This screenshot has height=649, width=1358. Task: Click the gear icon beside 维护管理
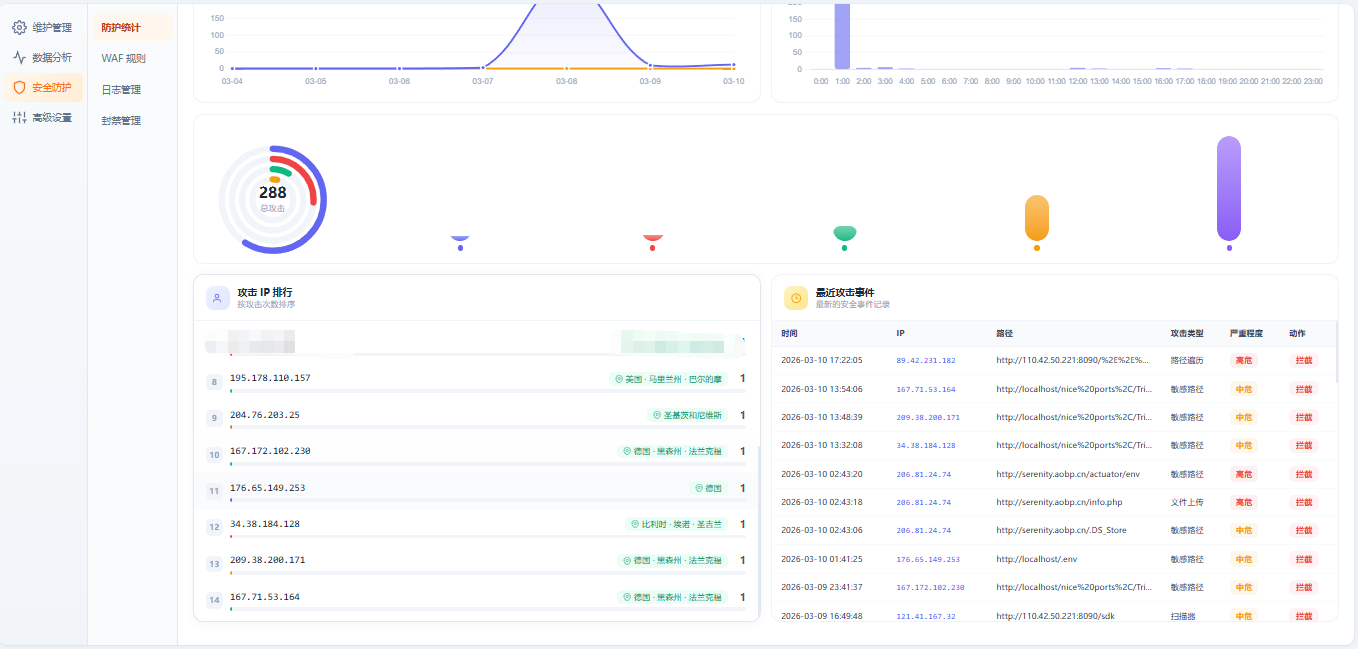tap(19, 28)
